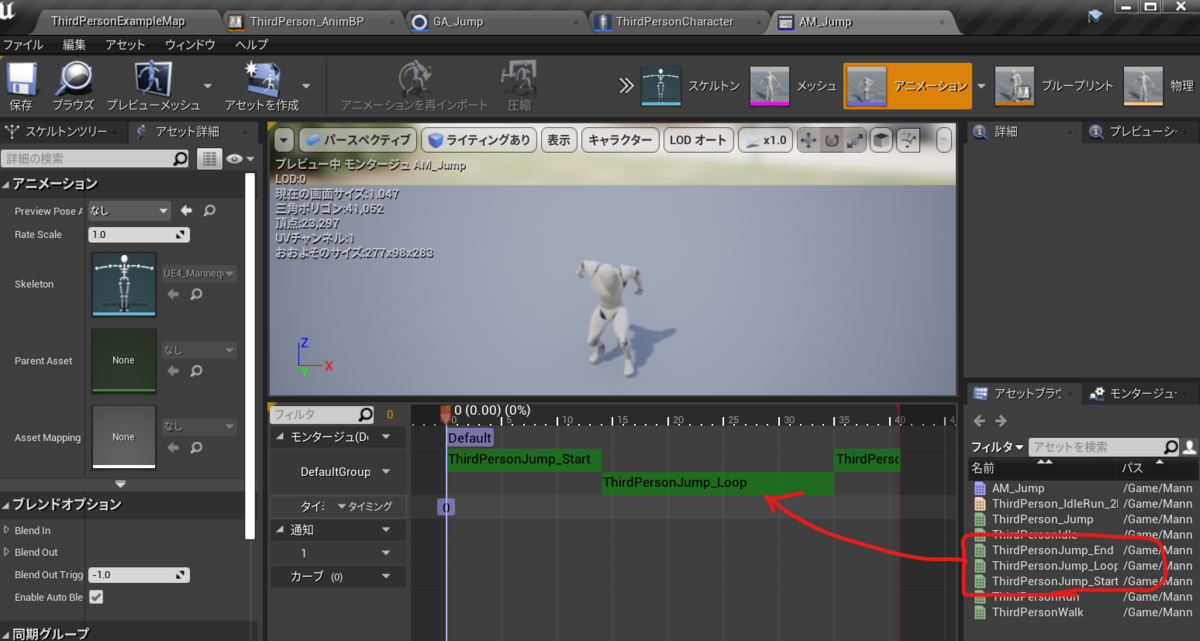Image resolution: width=1200 pixels, height=641 pixels.
Task: Click the cube surface snapping icon
Action: [881, 141]
